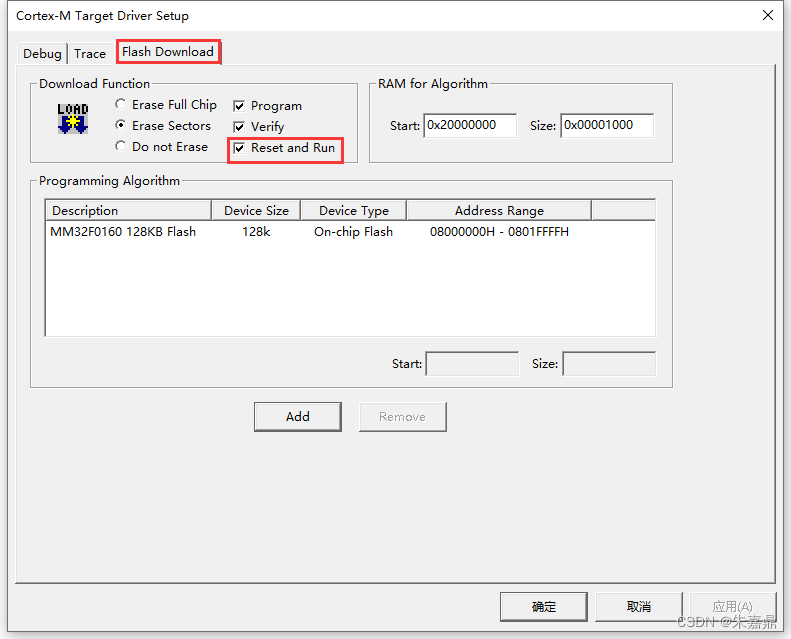This screenshot has width=791, height=639.
Task: Click the 128k device size cell
Action: pyautogui.click(x=256, y=232)
